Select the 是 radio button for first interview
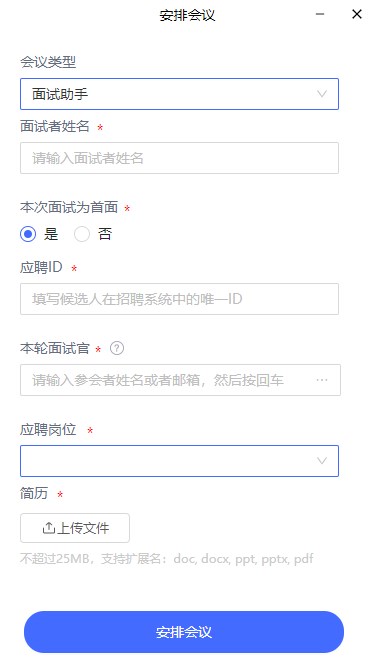This screenshot has width=375, height=667. click(28, 234)
